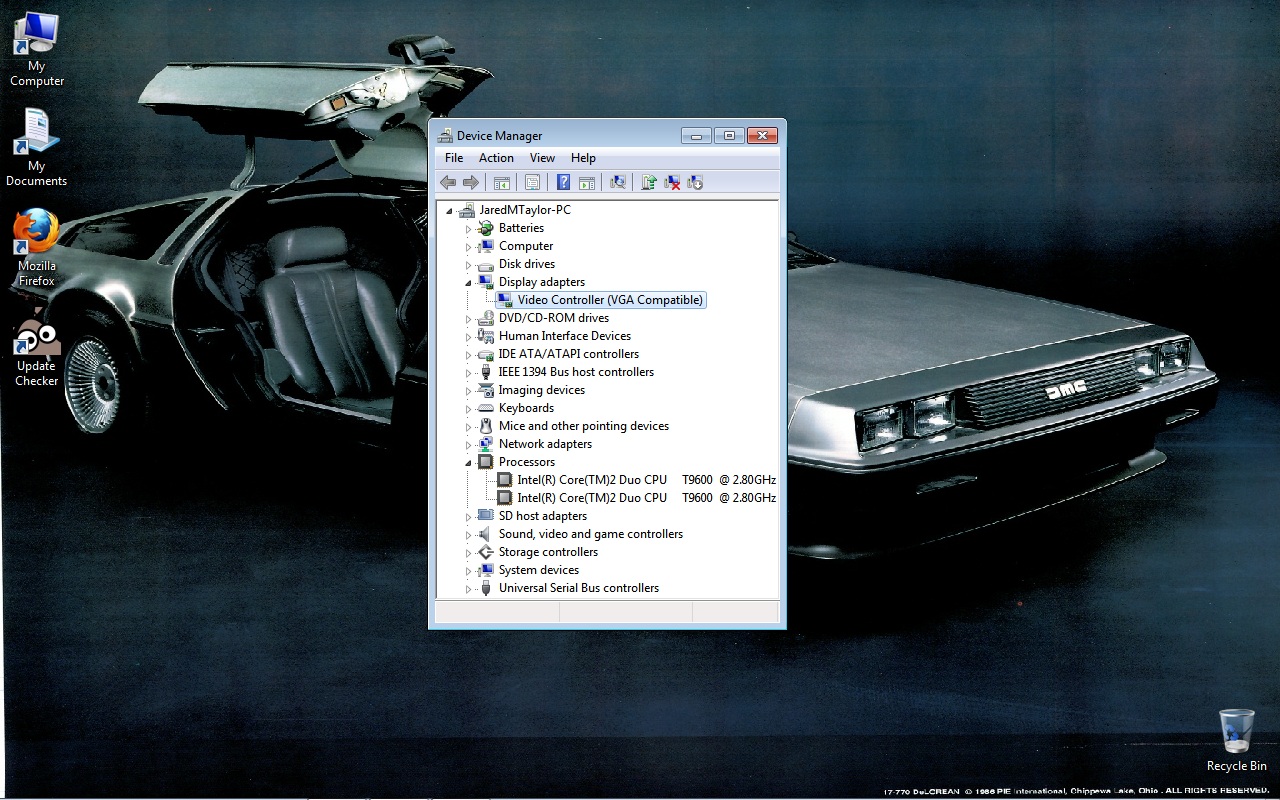Select the SD host adapters label
The image size is (1280, 800).
click(543, 516)
